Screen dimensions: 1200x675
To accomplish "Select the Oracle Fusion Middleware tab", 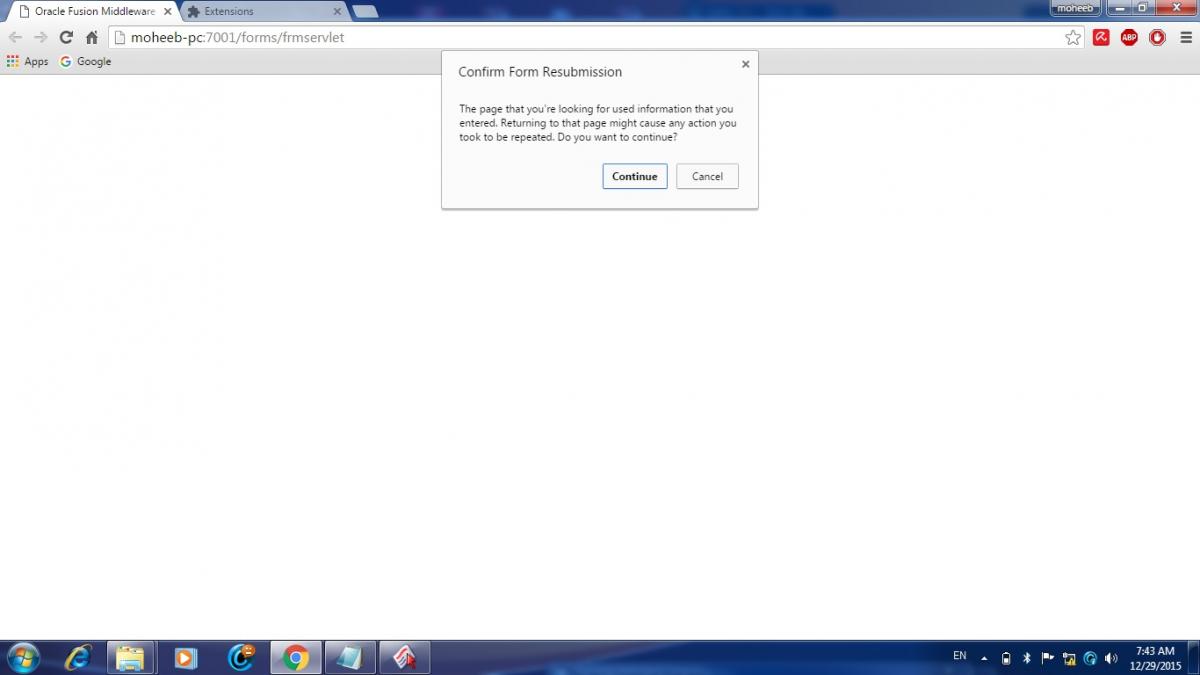I will pyautogui.click(x=90, y=11).
